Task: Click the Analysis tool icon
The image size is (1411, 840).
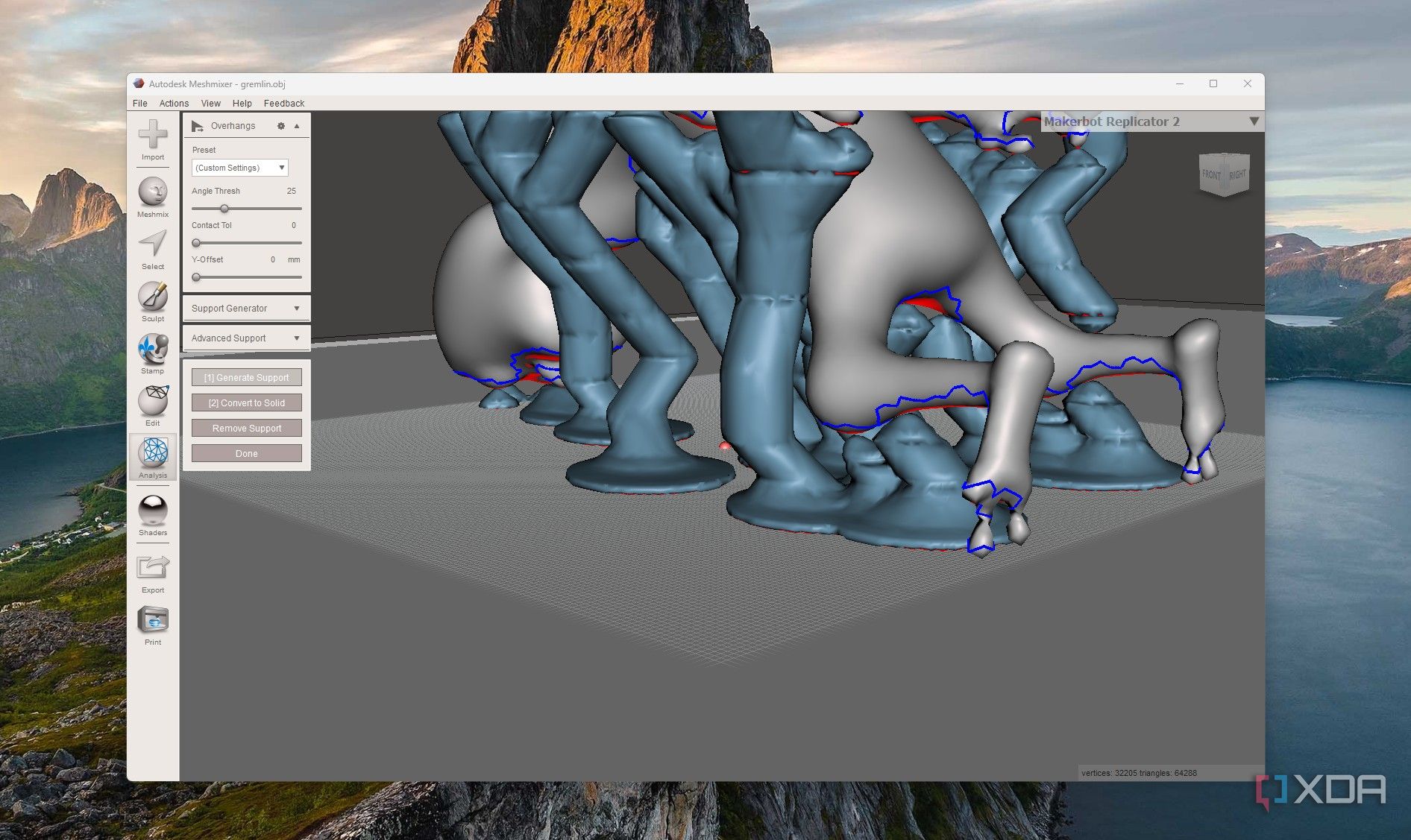Action: [x=153, y=458]
